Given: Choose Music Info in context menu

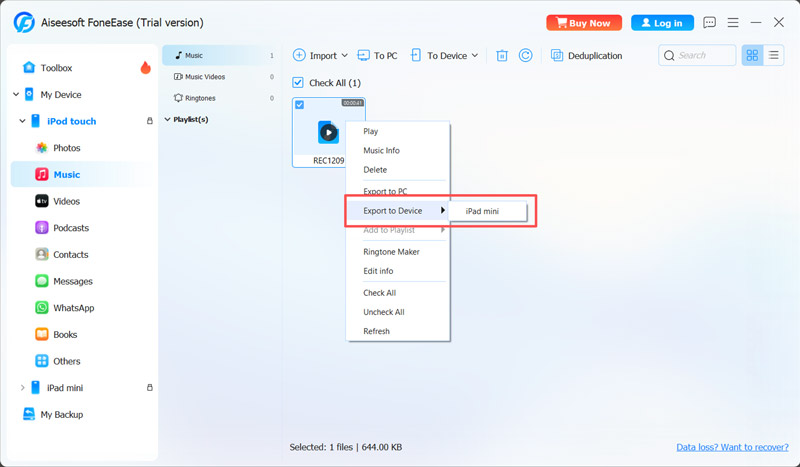Looking at the screenshot, I should pyautogui.click(x=381, y=151).
